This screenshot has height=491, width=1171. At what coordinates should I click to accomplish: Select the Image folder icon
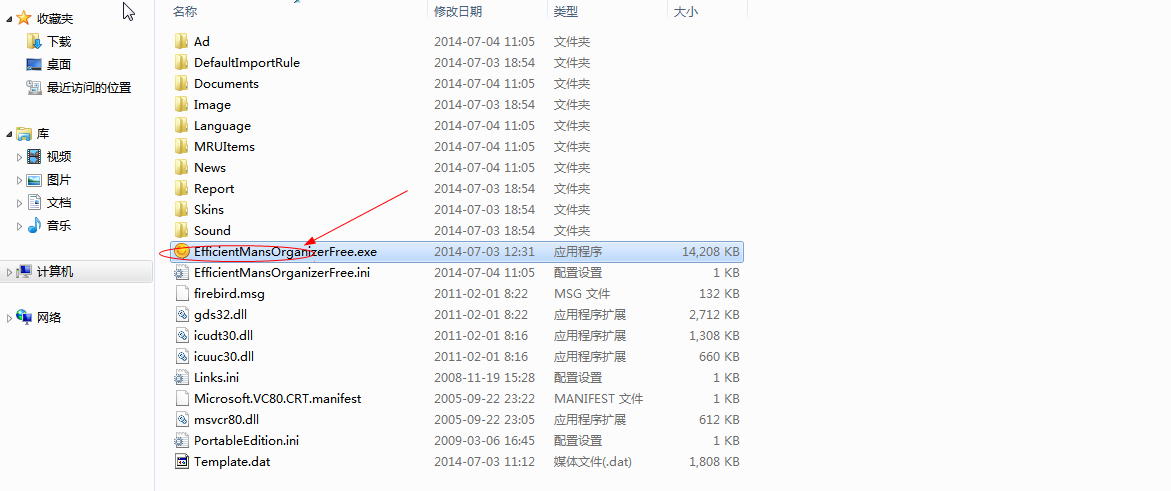[x=181, y=104]
